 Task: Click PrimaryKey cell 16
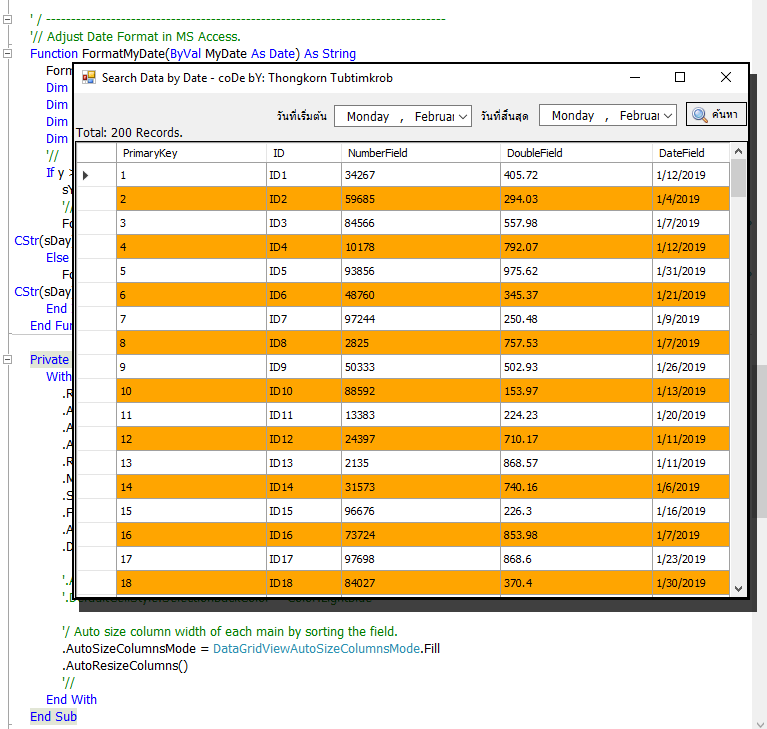click(191, 534)
